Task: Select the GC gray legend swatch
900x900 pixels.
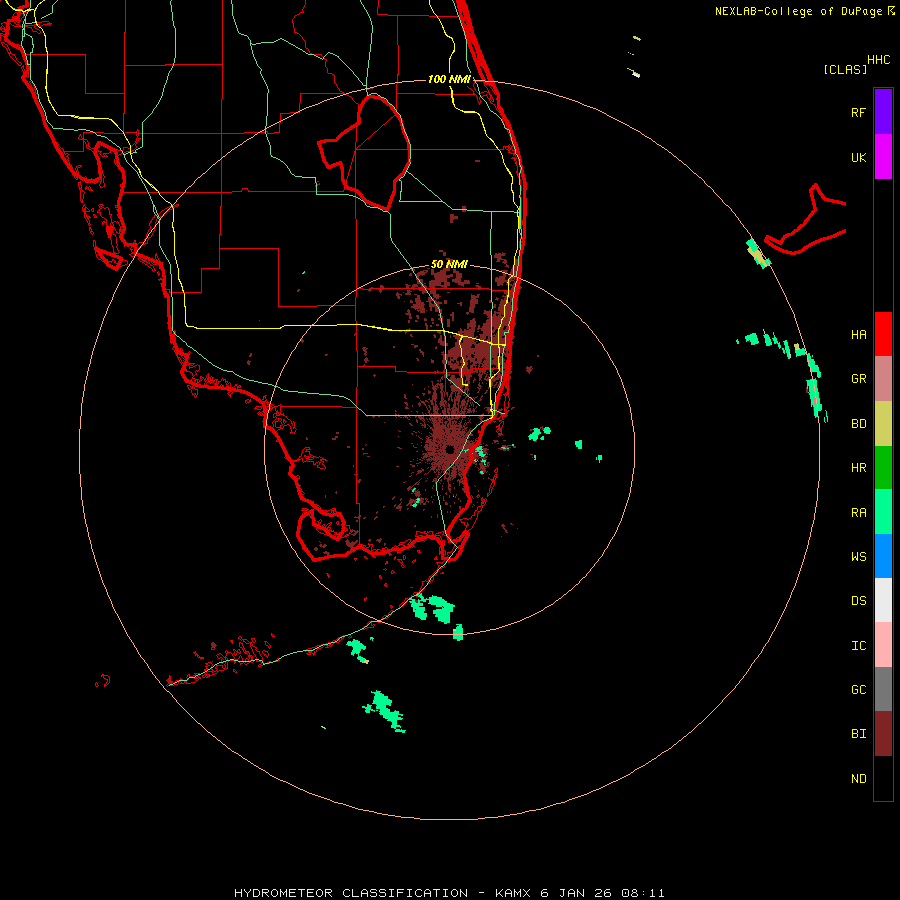Action: click(883, 689)
